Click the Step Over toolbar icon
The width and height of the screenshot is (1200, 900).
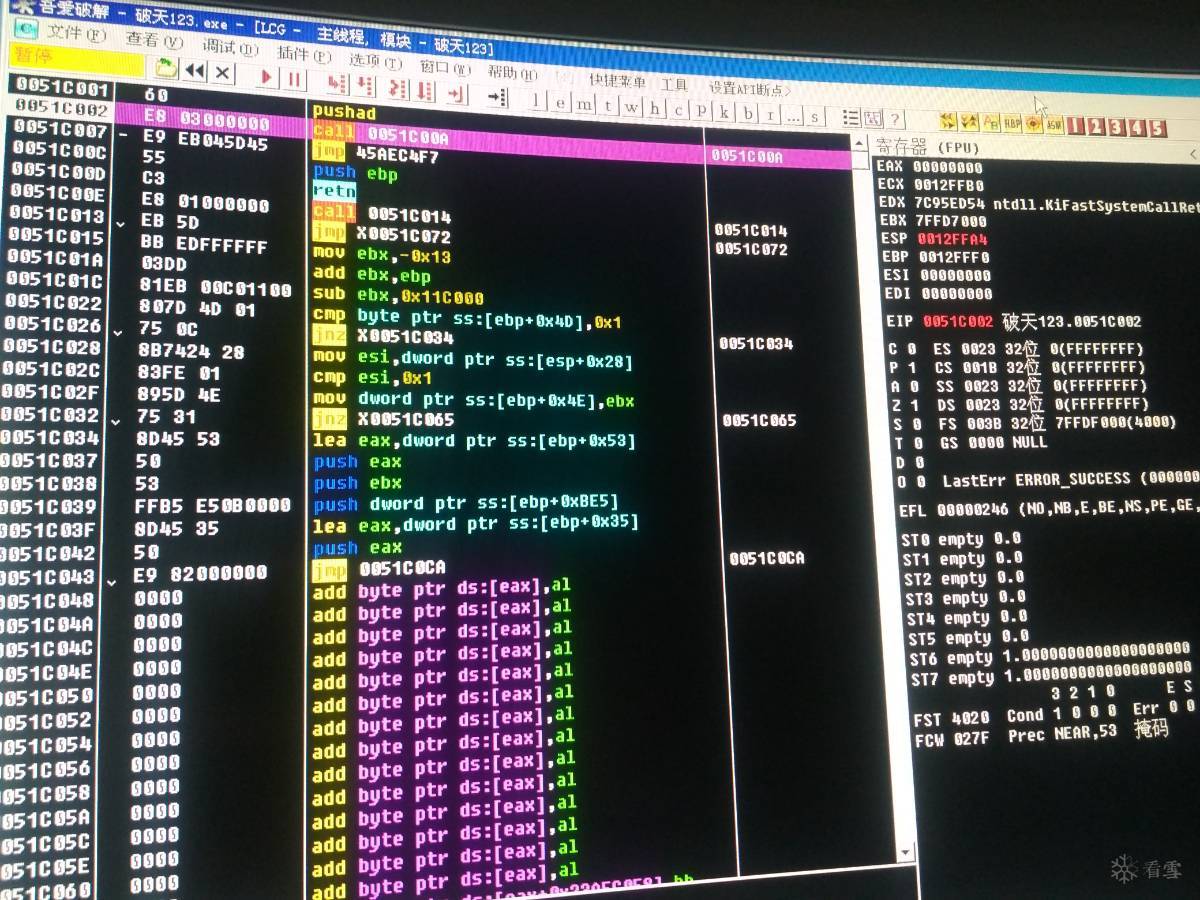[366, 85]
